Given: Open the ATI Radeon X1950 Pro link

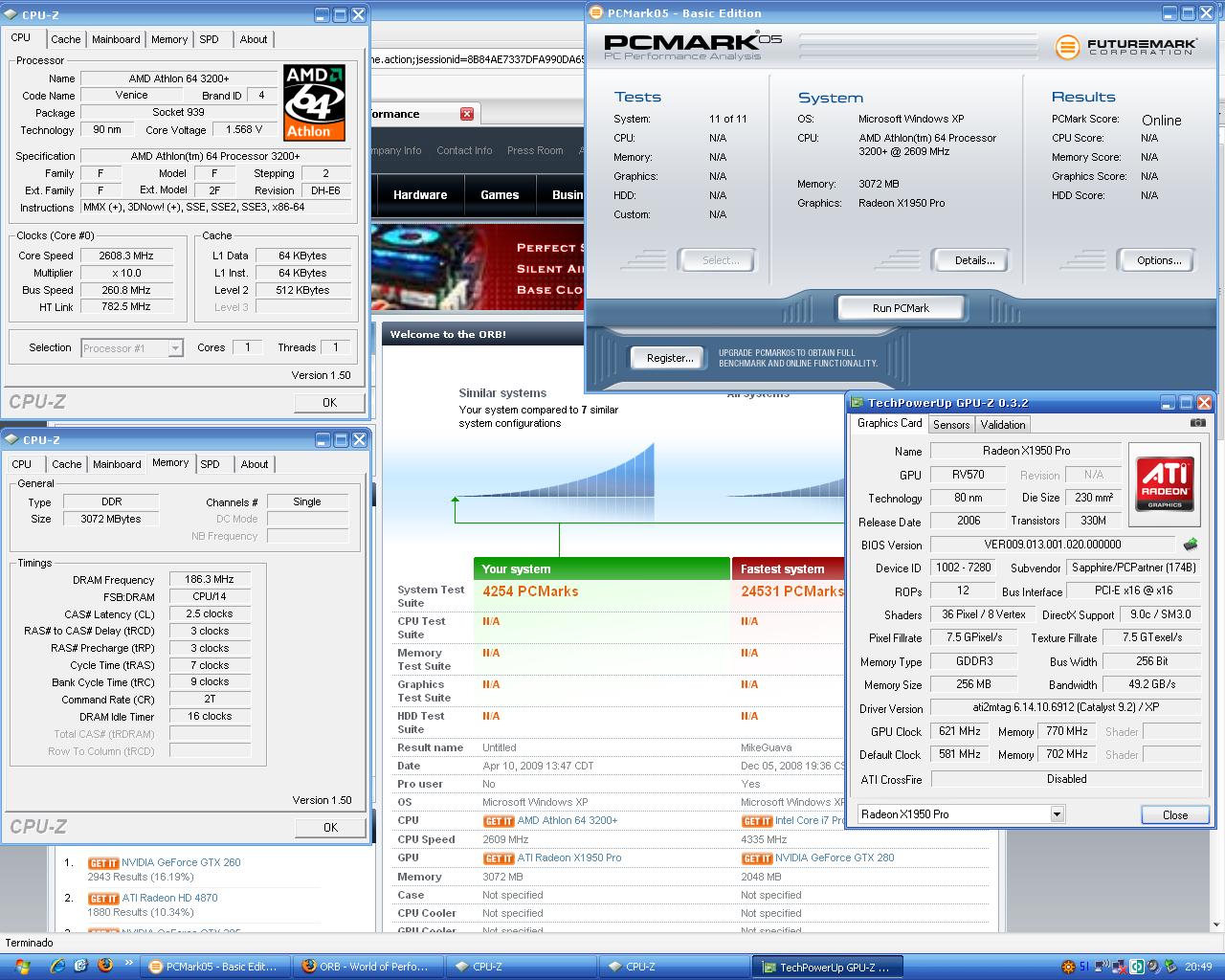Looking at the screenshot, I should (x=569, y=858).
